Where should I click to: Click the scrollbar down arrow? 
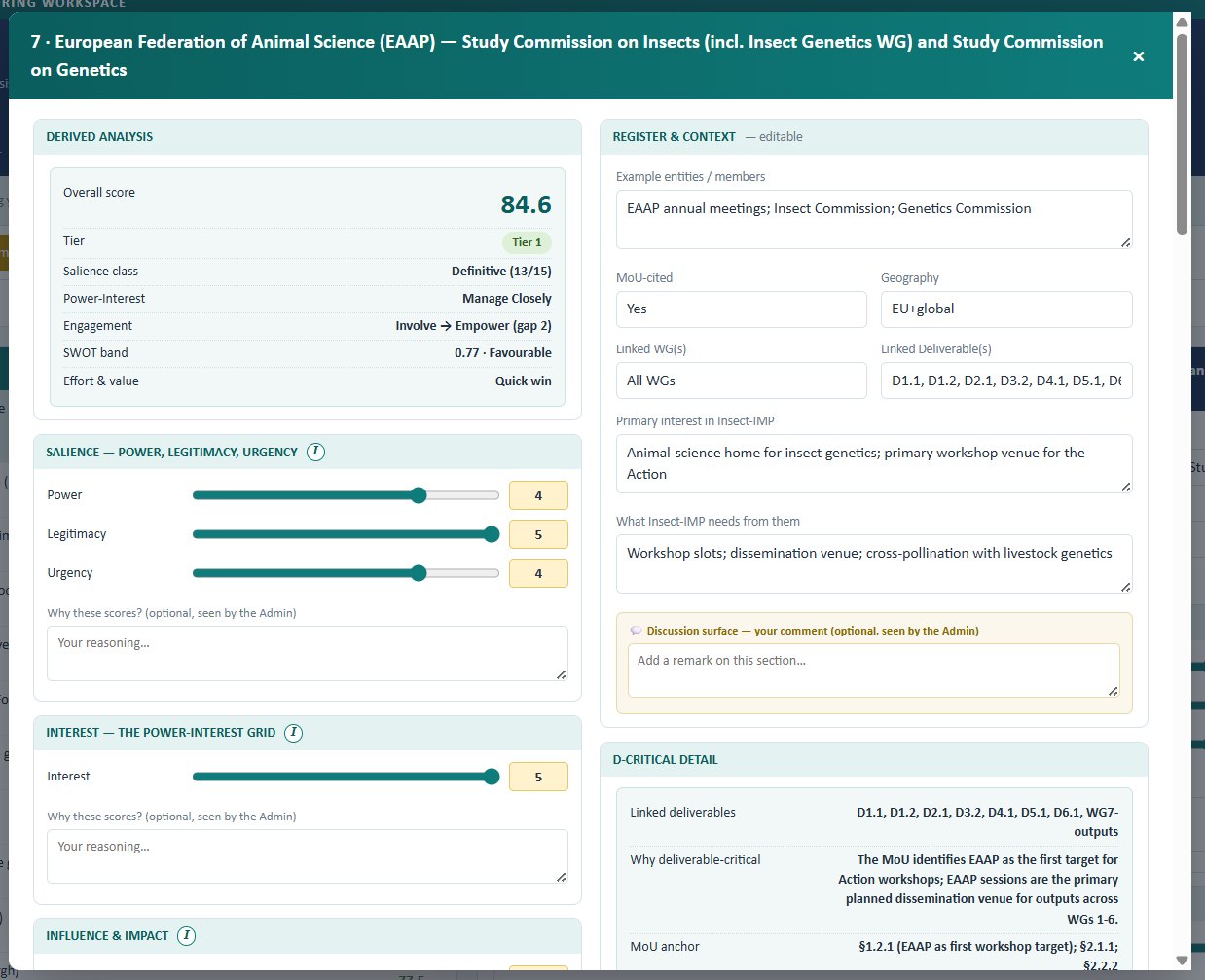(1182, 961)
